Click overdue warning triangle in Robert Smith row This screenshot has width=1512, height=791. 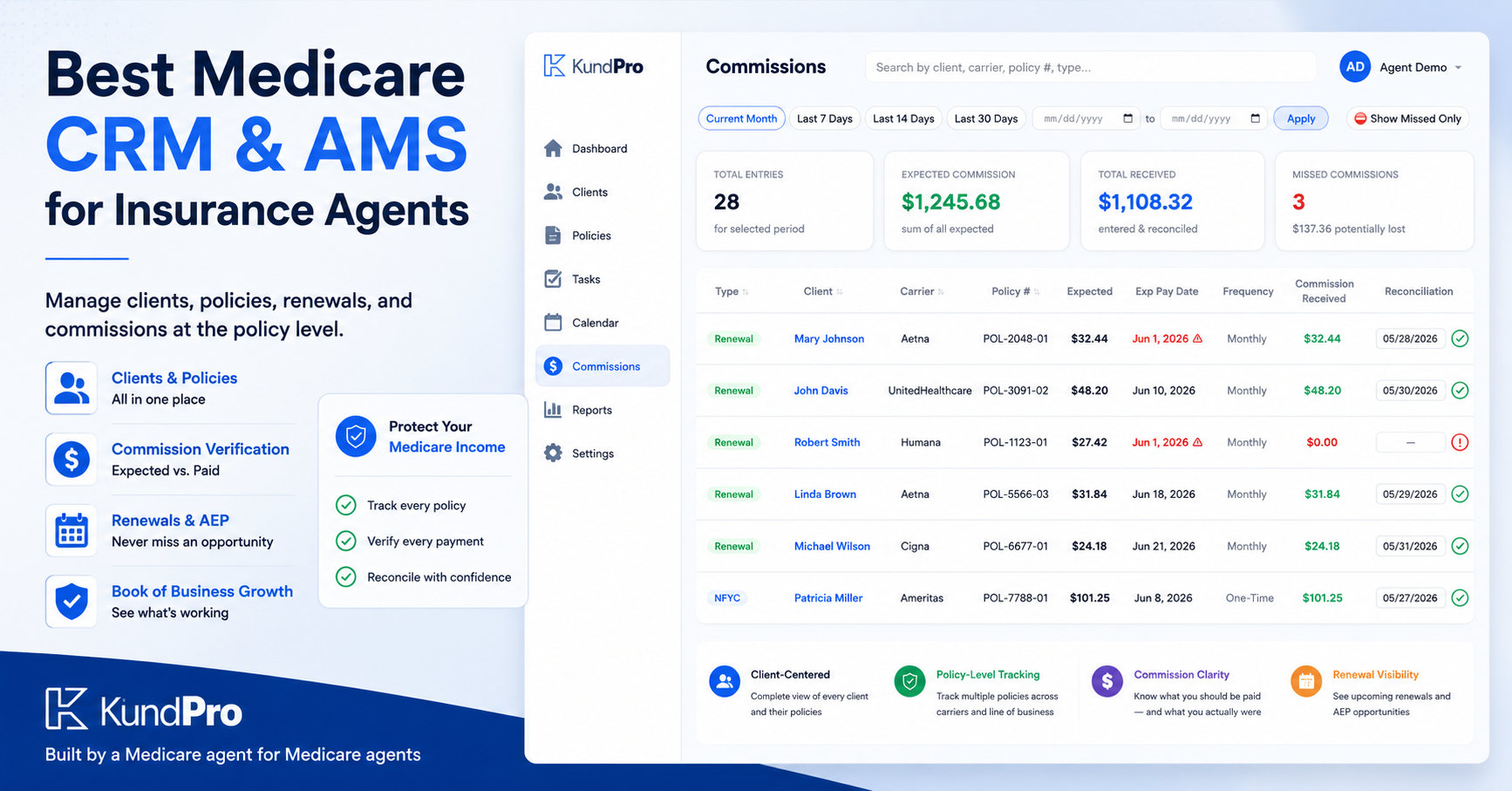point(1197,442)
